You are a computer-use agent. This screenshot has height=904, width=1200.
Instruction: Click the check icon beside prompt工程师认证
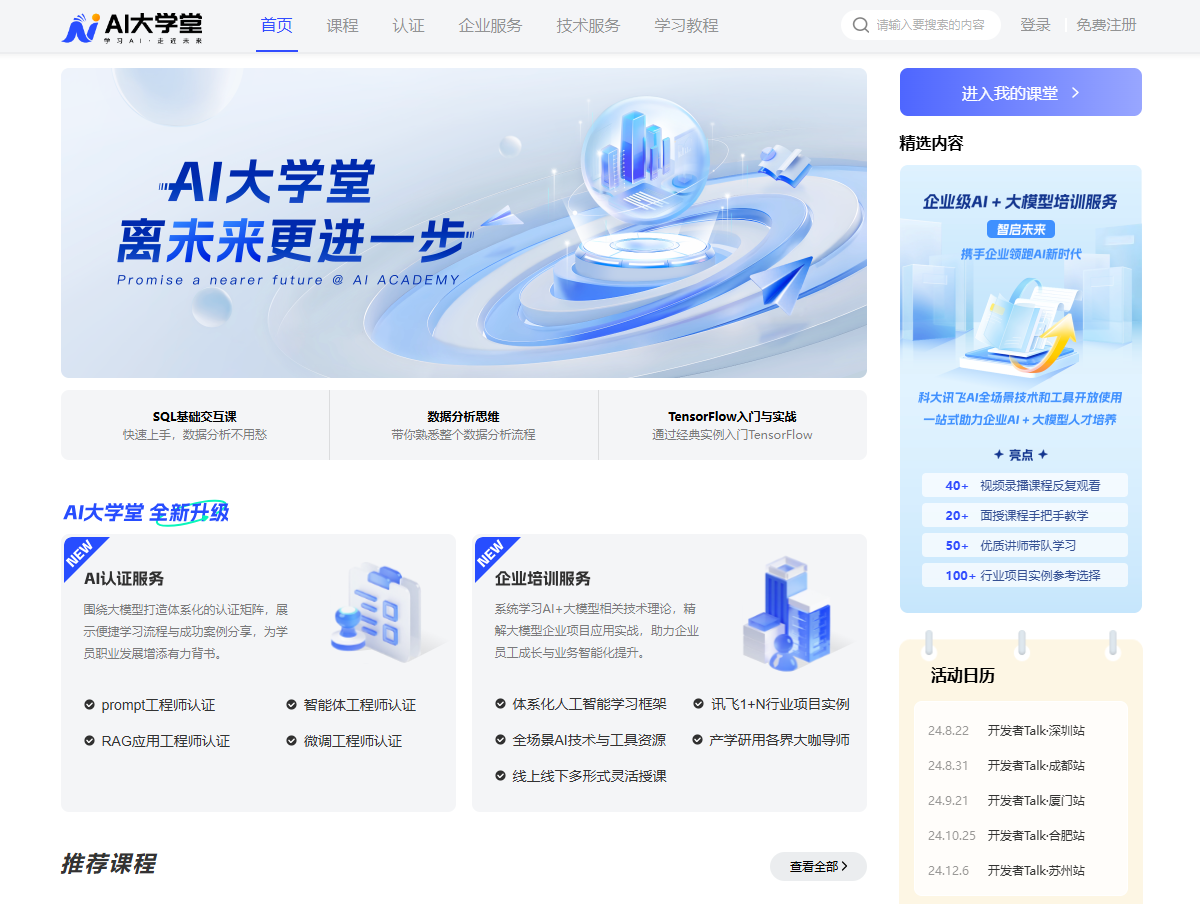(x=89, y=705)
